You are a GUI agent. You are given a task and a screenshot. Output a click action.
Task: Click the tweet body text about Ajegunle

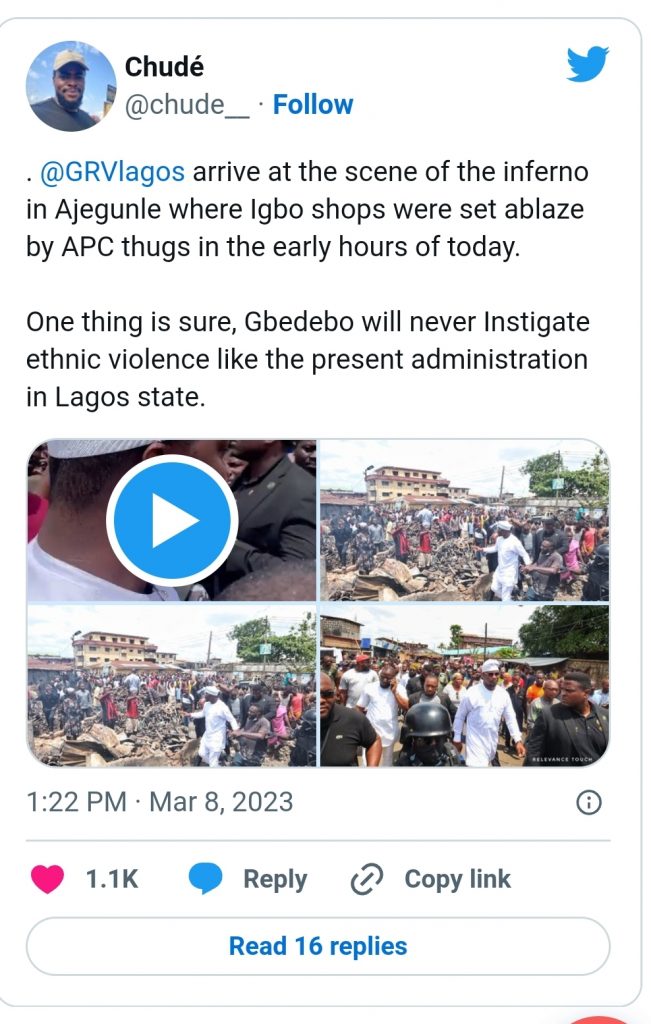coord(300,210)
